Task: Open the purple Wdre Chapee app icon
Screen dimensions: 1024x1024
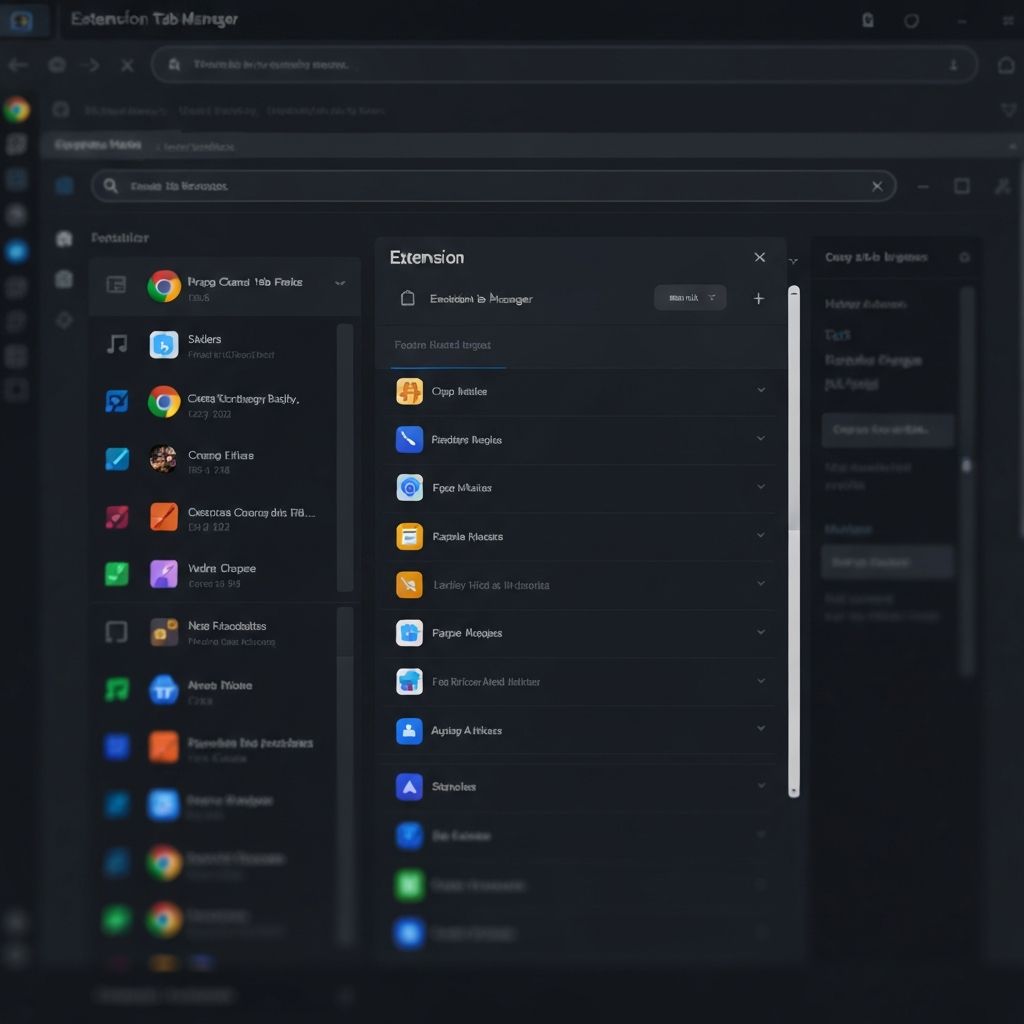Action: pos(164,574)
